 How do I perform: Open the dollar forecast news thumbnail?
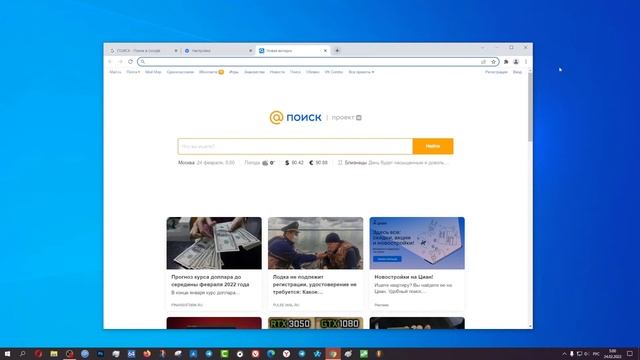point(214,243)
